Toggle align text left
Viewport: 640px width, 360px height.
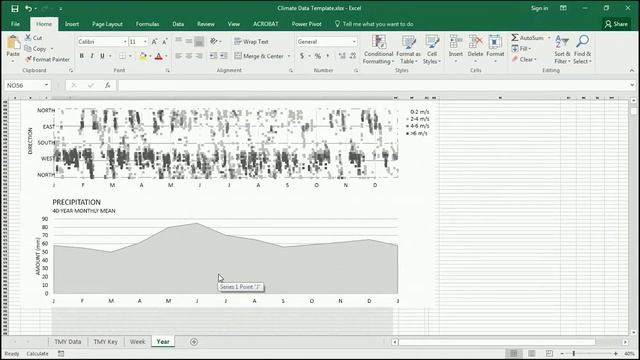click(178, 56)
